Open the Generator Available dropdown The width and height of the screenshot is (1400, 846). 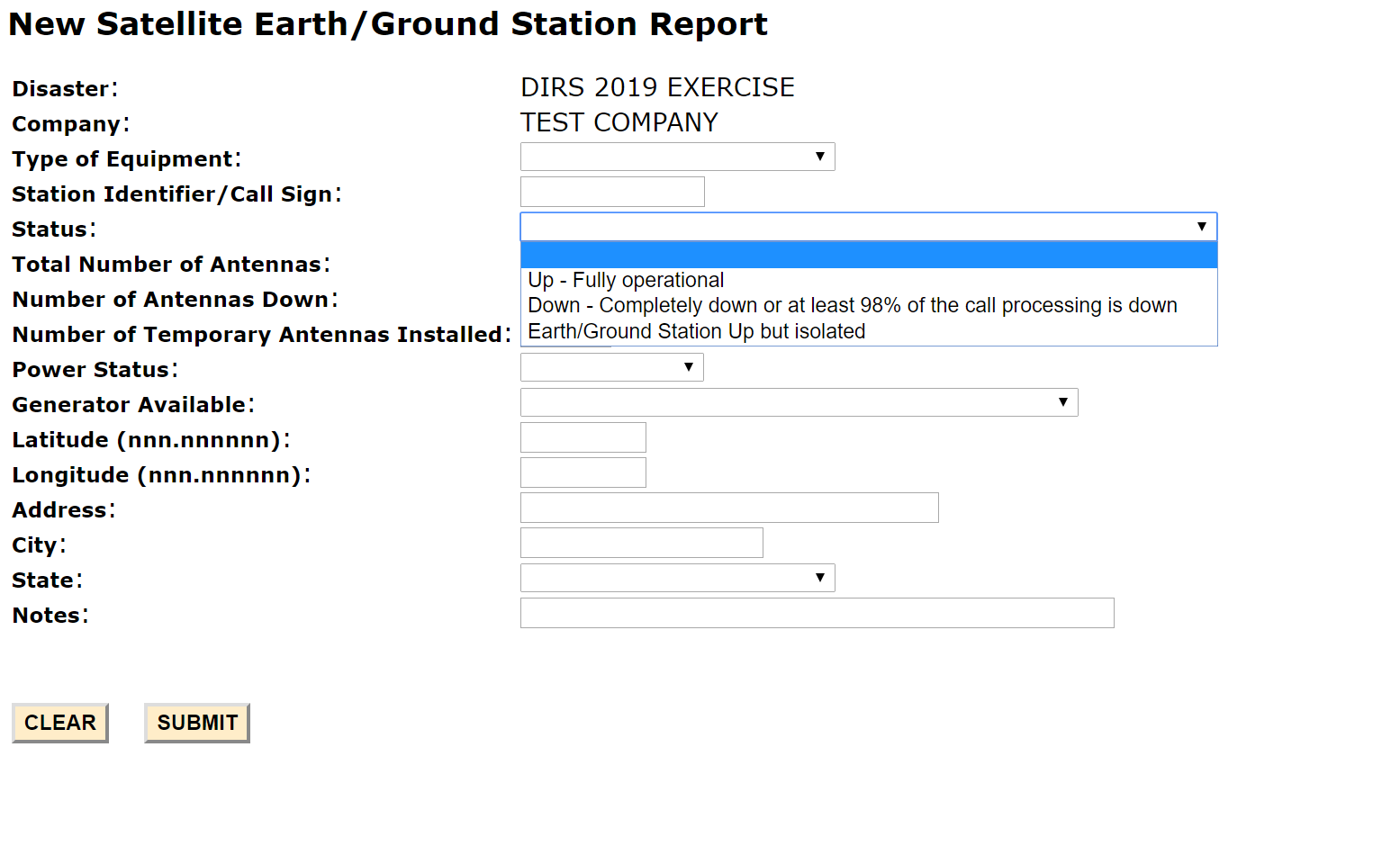[x=799, y=402]
